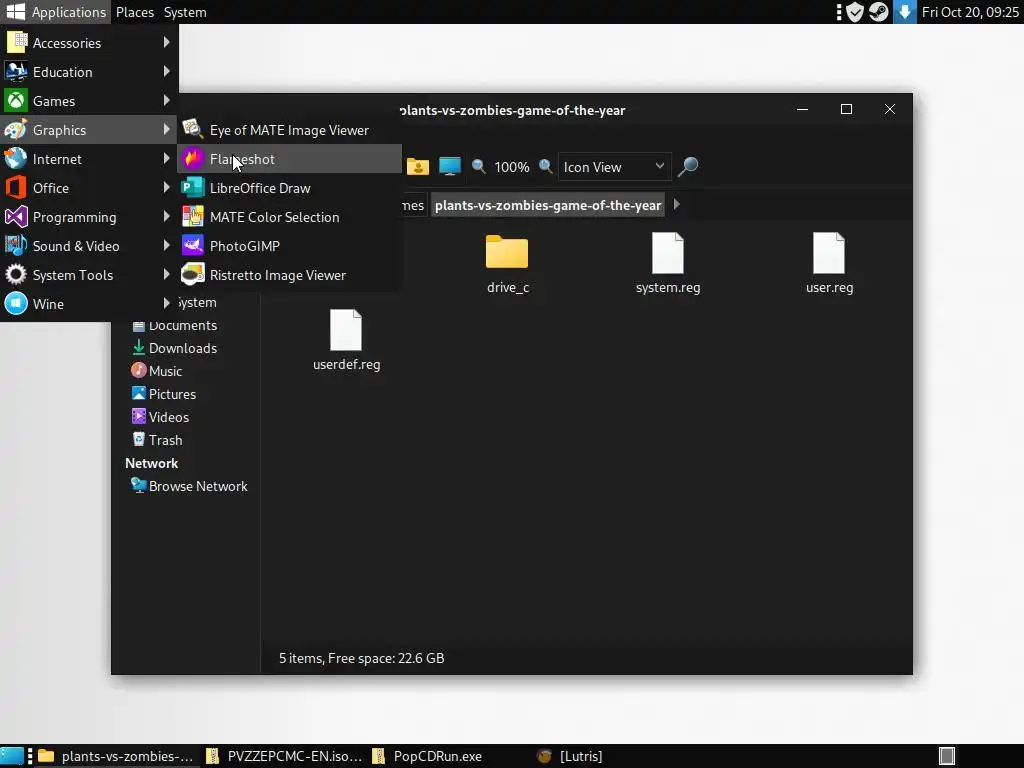Screen dimensions: 1024x768
Task: Open Pictures in the sidebar
Action: point(163,394)
